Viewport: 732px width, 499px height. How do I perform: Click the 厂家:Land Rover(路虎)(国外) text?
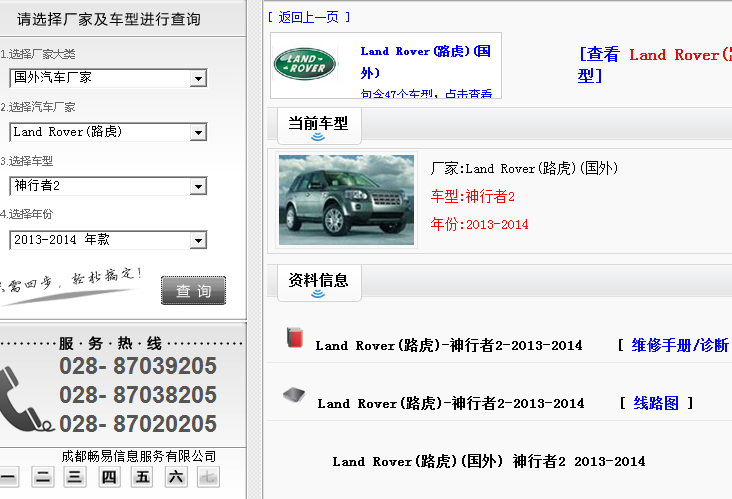click(524, 168)
